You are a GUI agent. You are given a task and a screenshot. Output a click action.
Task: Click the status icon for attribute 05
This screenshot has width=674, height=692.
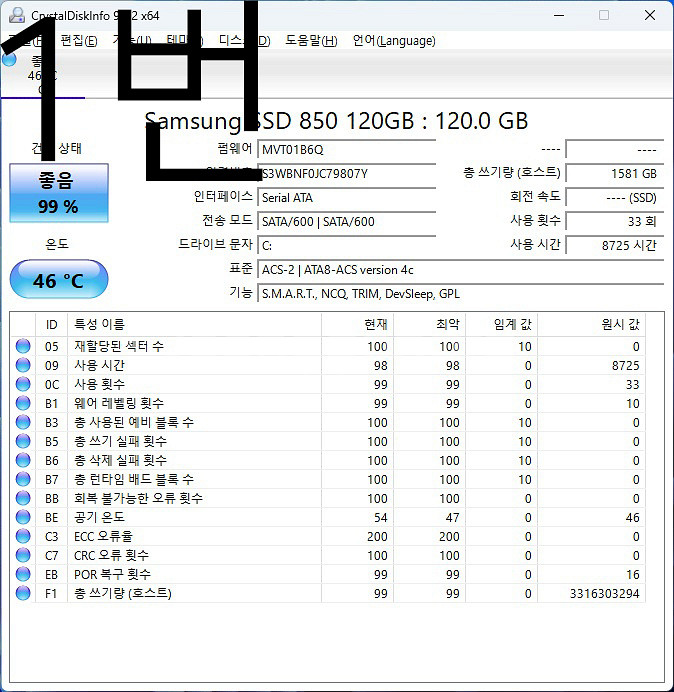pos(23,346)
